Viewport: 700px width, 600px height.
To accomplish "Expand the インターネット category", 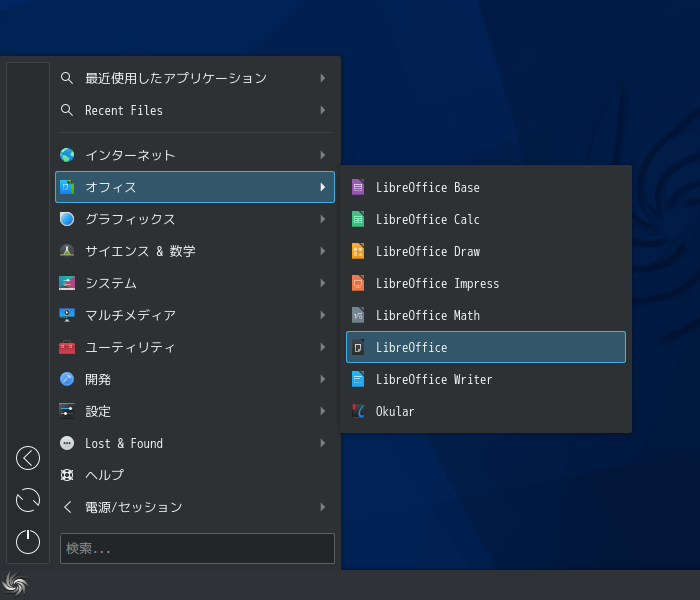I will pos(195,155).
